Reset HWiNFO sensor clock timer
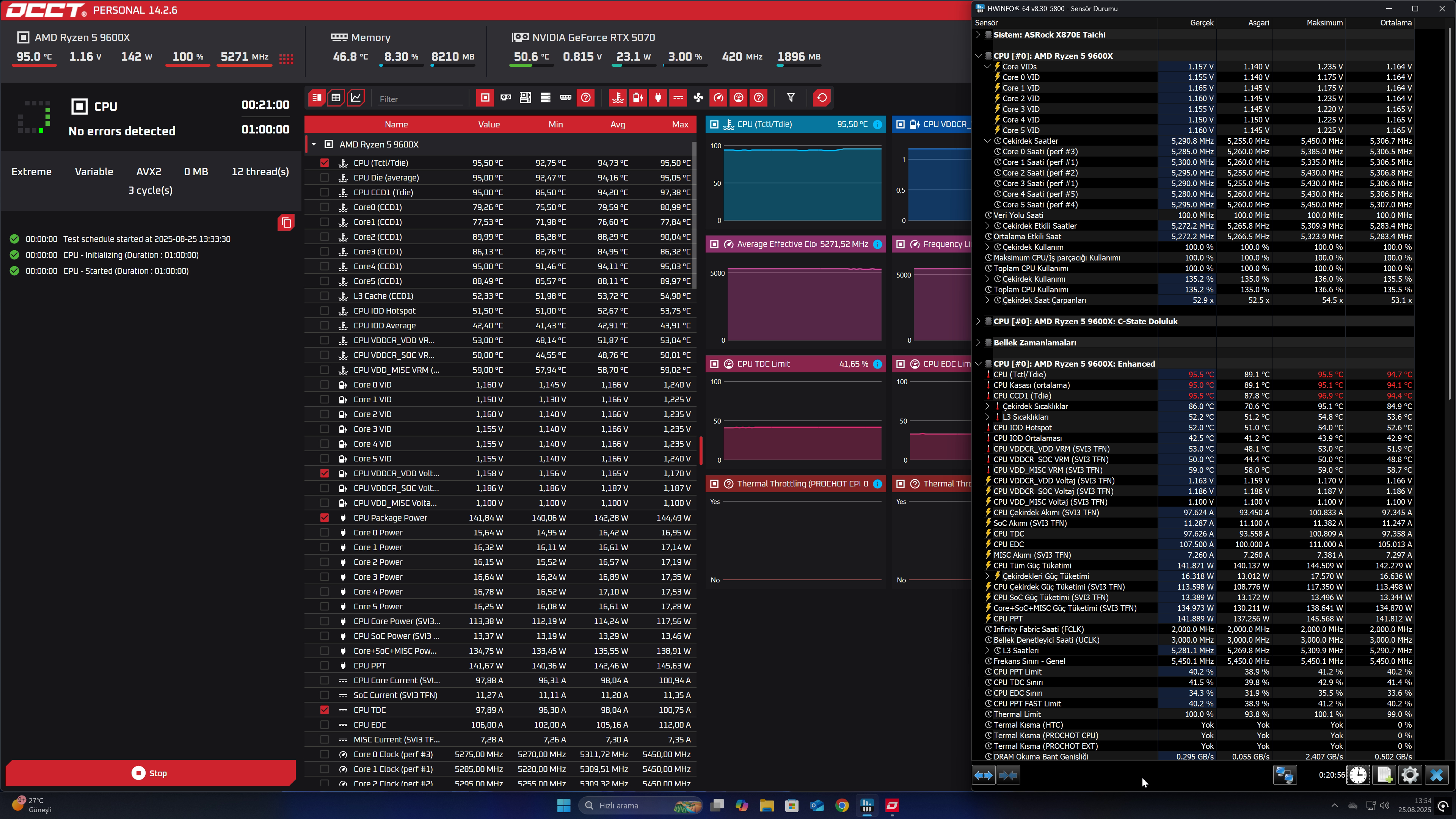 point(1358,775)
